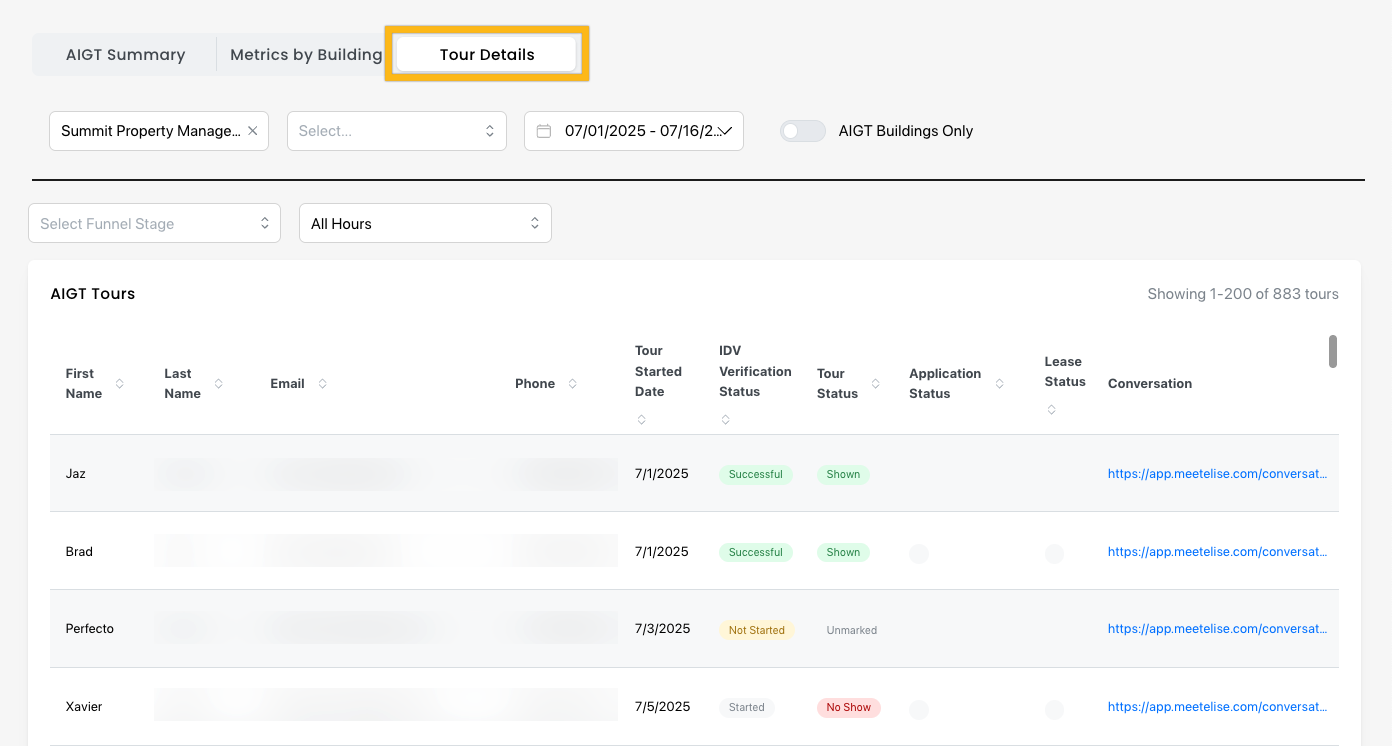Image resolution: width=1392 pixels, height=746 pixels.
Task: Sort by IDV Verification Status
Action: [x=725, y=420]
